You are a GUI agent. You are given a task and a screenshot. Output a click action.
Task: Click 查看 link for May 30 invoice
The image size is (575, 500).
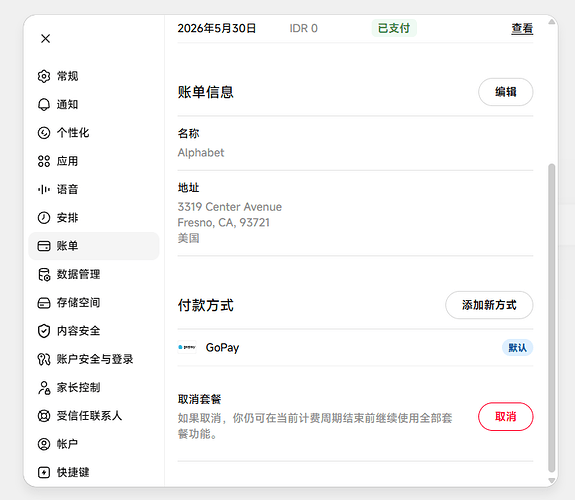point(522,29)
